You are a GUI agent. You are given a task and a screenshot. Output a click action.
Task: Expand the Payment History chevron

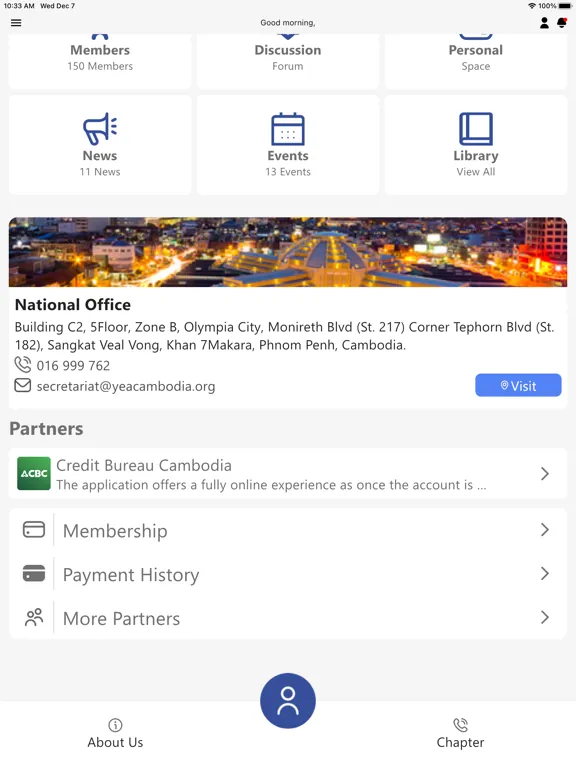pos(545,573)
